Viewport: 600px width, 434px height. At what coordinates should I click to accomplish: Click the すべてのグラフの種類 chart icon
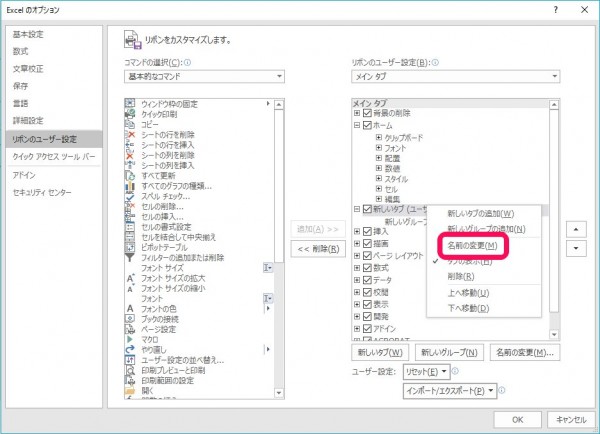(x=130, y=186)
